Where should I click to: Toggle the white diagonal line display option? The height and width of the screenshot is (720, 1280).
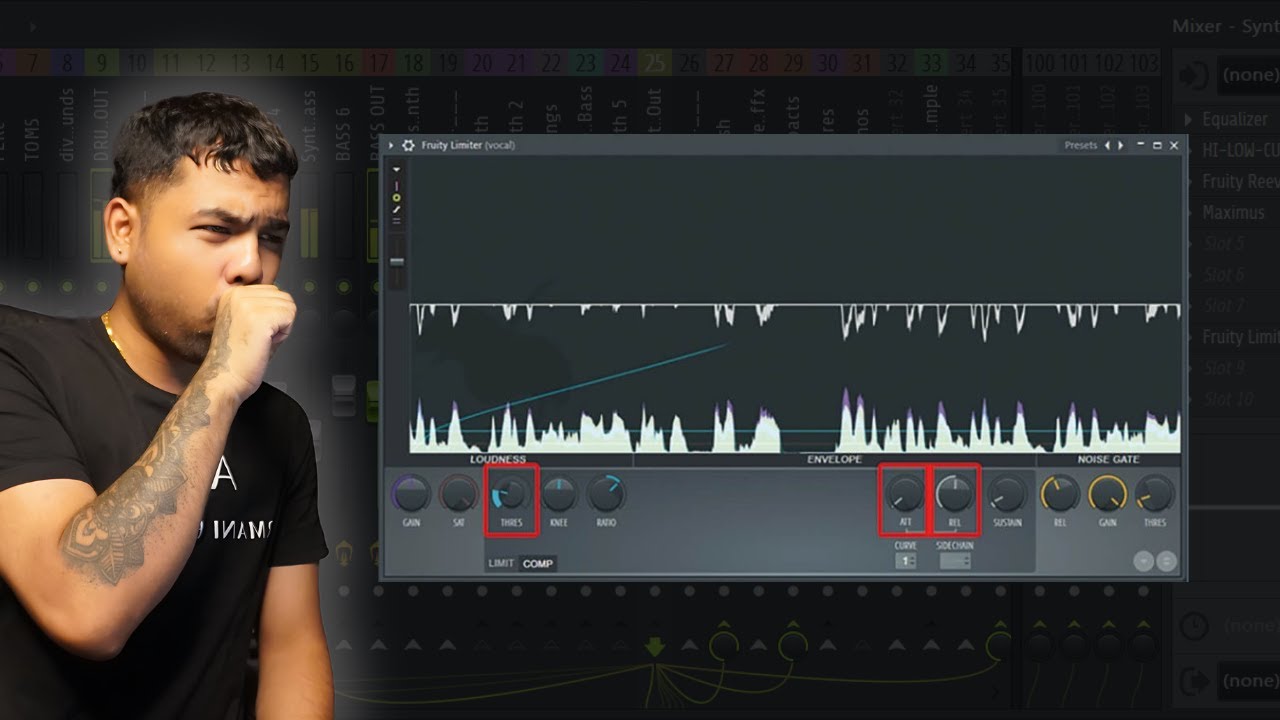pos(397,209)
